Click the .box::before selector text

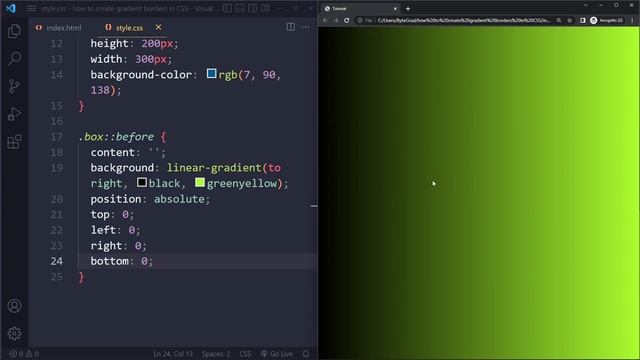coord(116,137)
